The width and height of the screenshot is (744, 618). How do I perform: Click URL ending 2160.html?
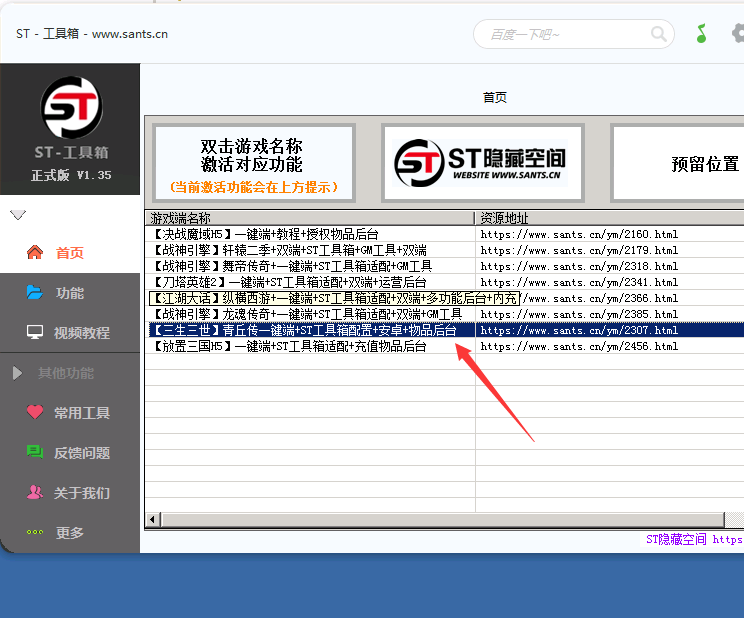point(579,234)
